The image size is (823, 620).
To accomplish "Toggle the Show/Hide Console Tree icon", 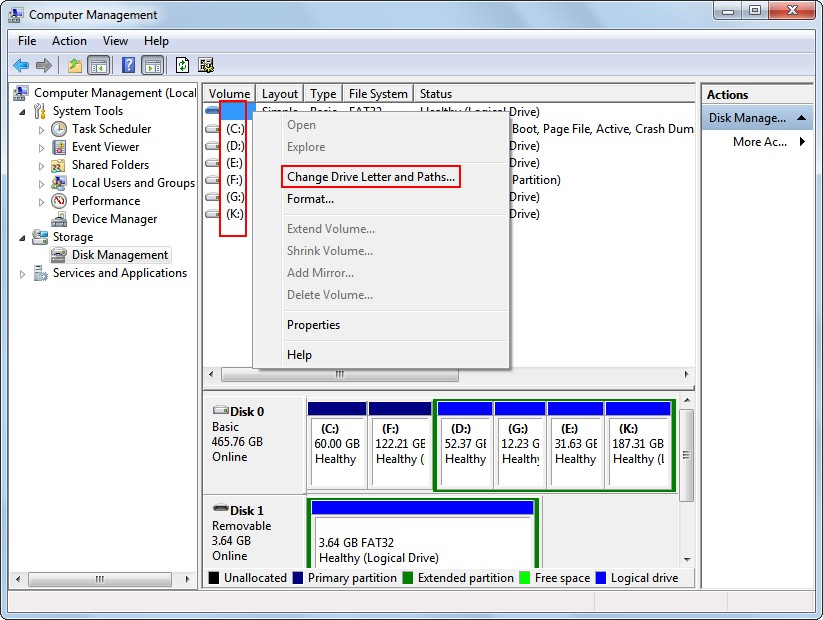I will [99, 64].
